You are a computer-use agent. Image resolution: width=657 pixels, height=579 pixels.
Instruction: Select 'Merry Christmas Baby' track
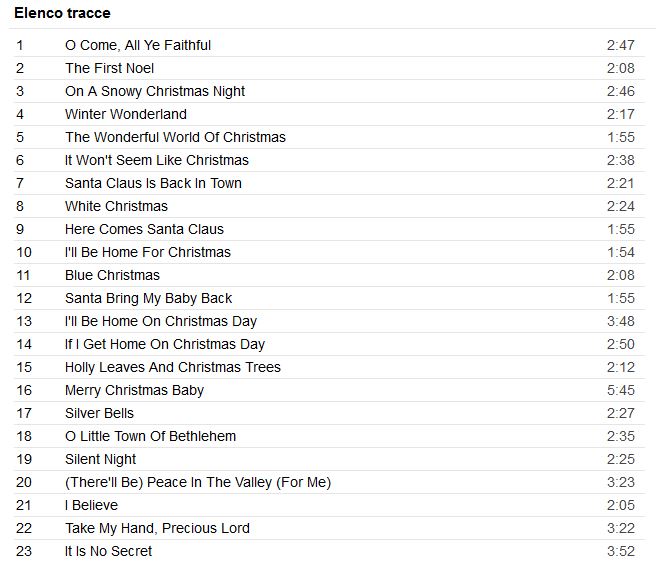click(x=134, y=390)
